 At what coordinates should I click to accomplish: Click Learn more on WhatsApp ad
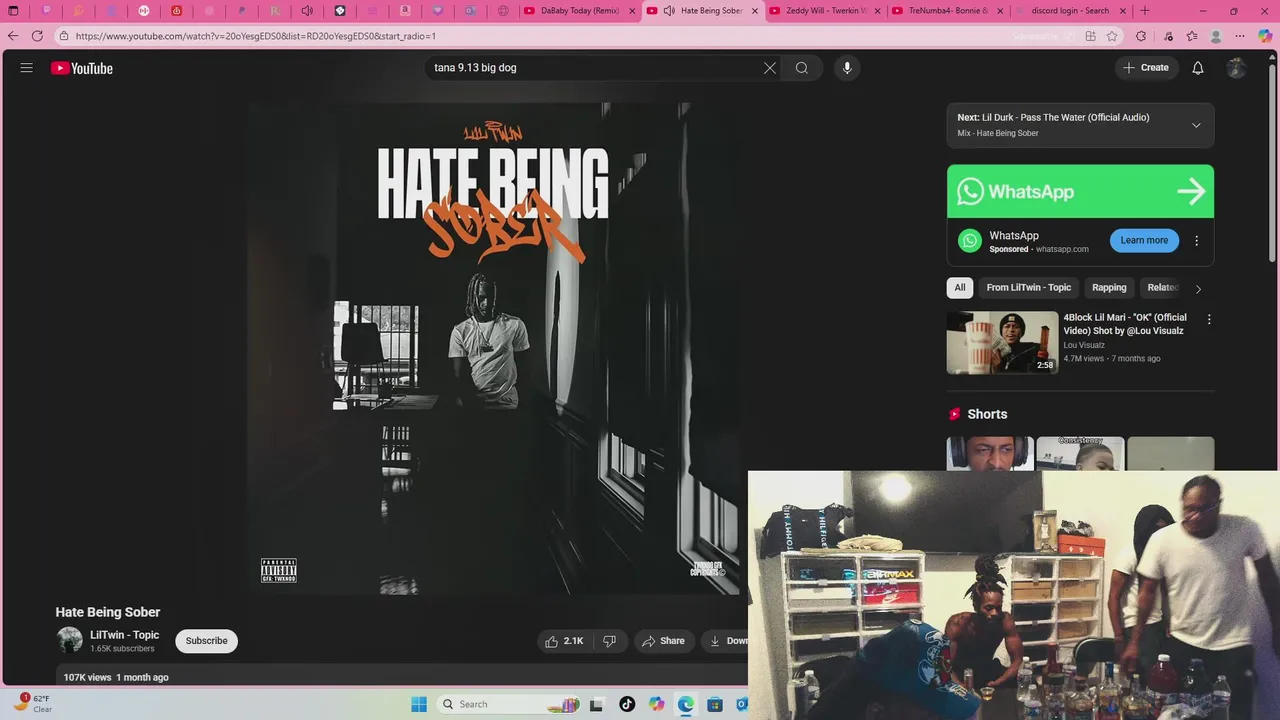(x=1144, y=241)
